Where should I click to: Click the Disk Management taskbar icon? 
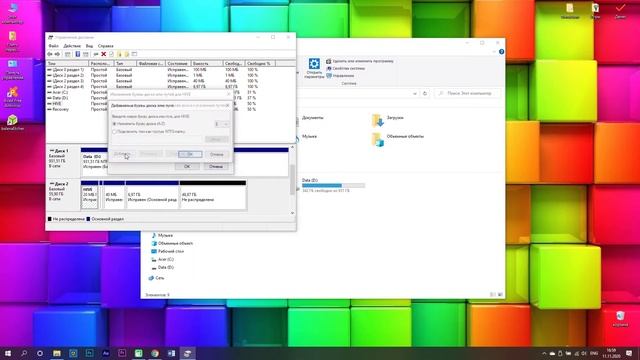pyautogui.click(x=187, y=353)
